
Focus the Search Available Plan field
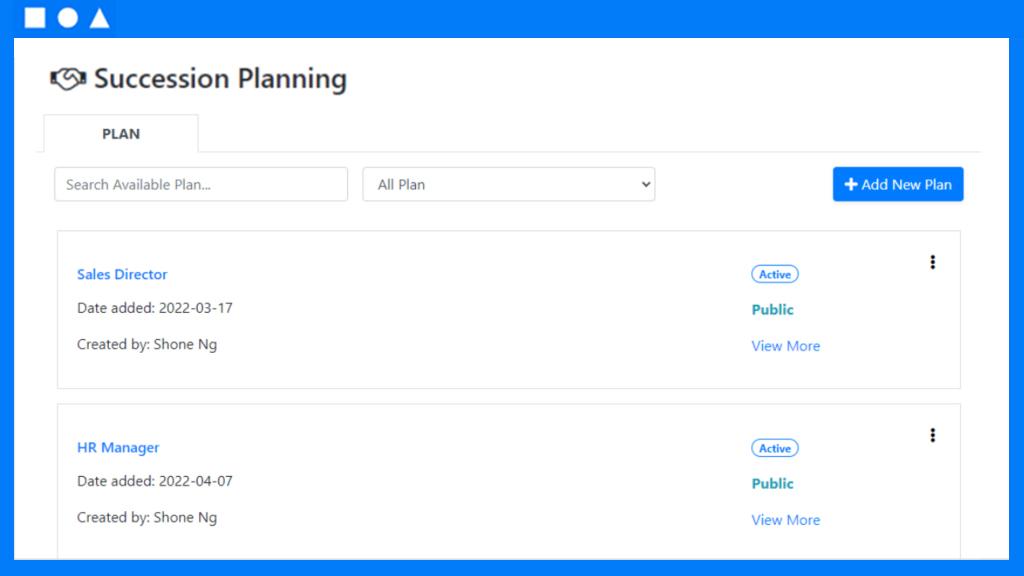click(x=201, y=184)
